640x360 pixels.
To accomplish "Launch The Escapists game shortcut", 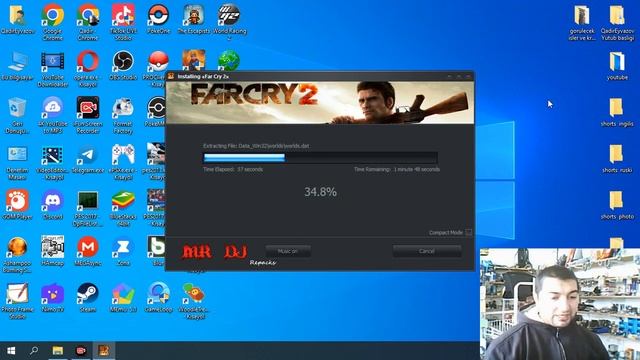I will (194, 19).
